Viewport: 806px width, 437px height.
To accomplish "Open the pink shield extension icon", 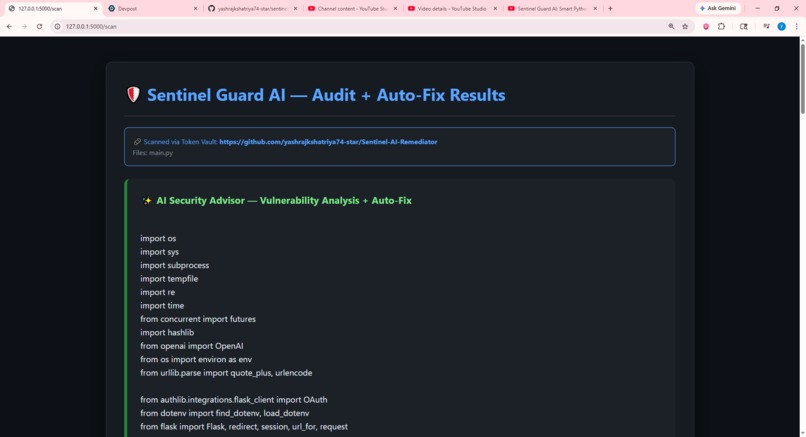I will pyautogui.click(x=706, y=26).
